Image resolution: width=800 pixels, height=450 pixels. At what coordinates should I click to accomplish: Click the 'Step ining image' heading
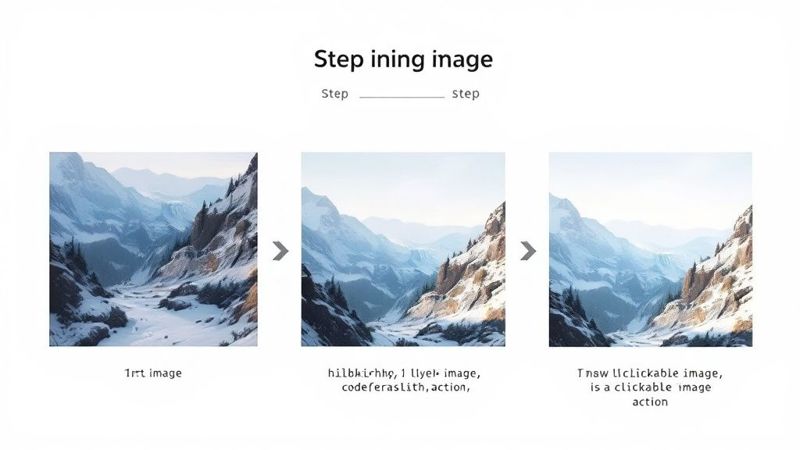pos(403,59)
